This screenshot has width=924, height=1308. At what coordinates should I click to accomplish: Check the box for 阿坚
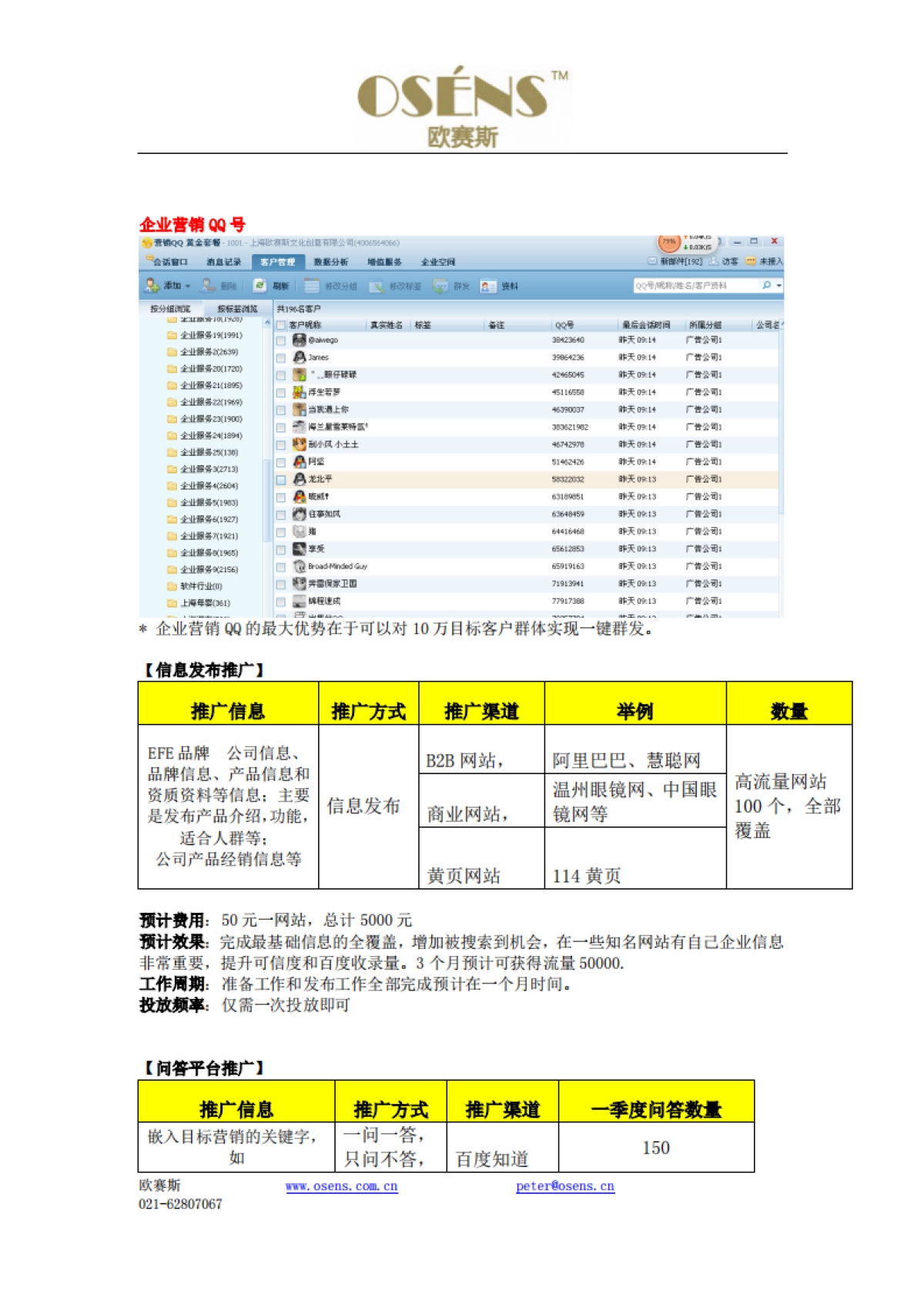tap(281, 463)
